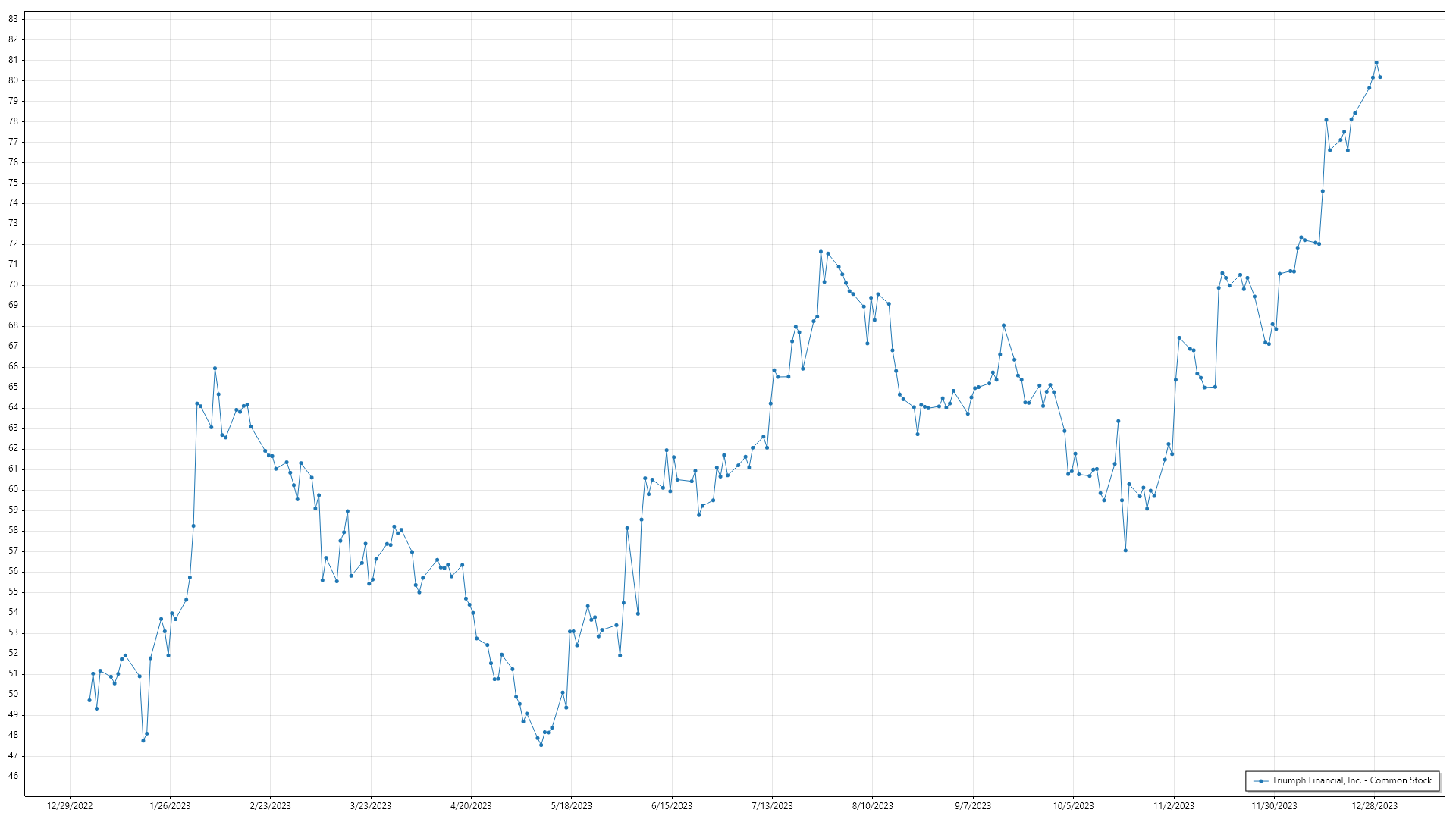
Task: Click the last, rightmost data point of the series
Action: [1380, 77]
